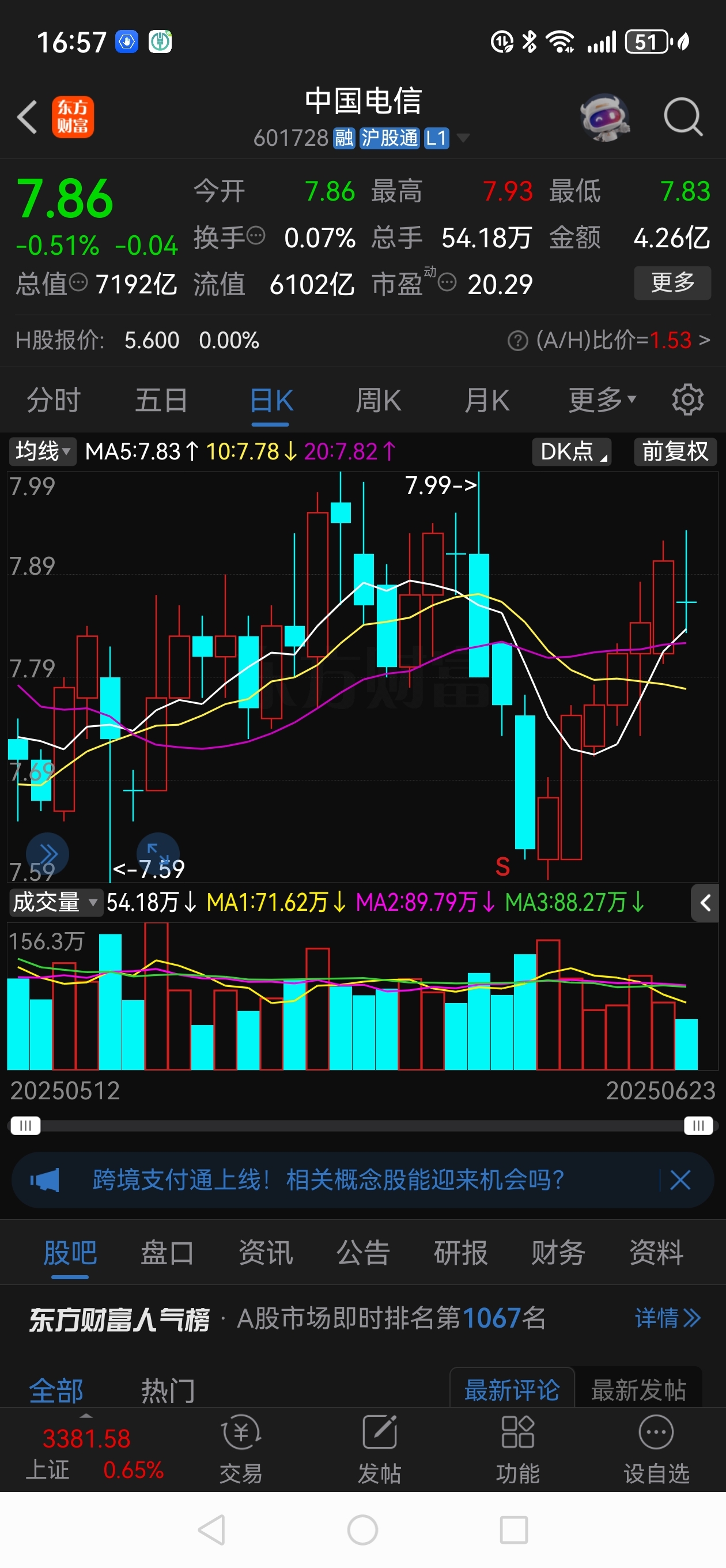
Task: Switch to 分时 chart tab
Action: point(54,400)
